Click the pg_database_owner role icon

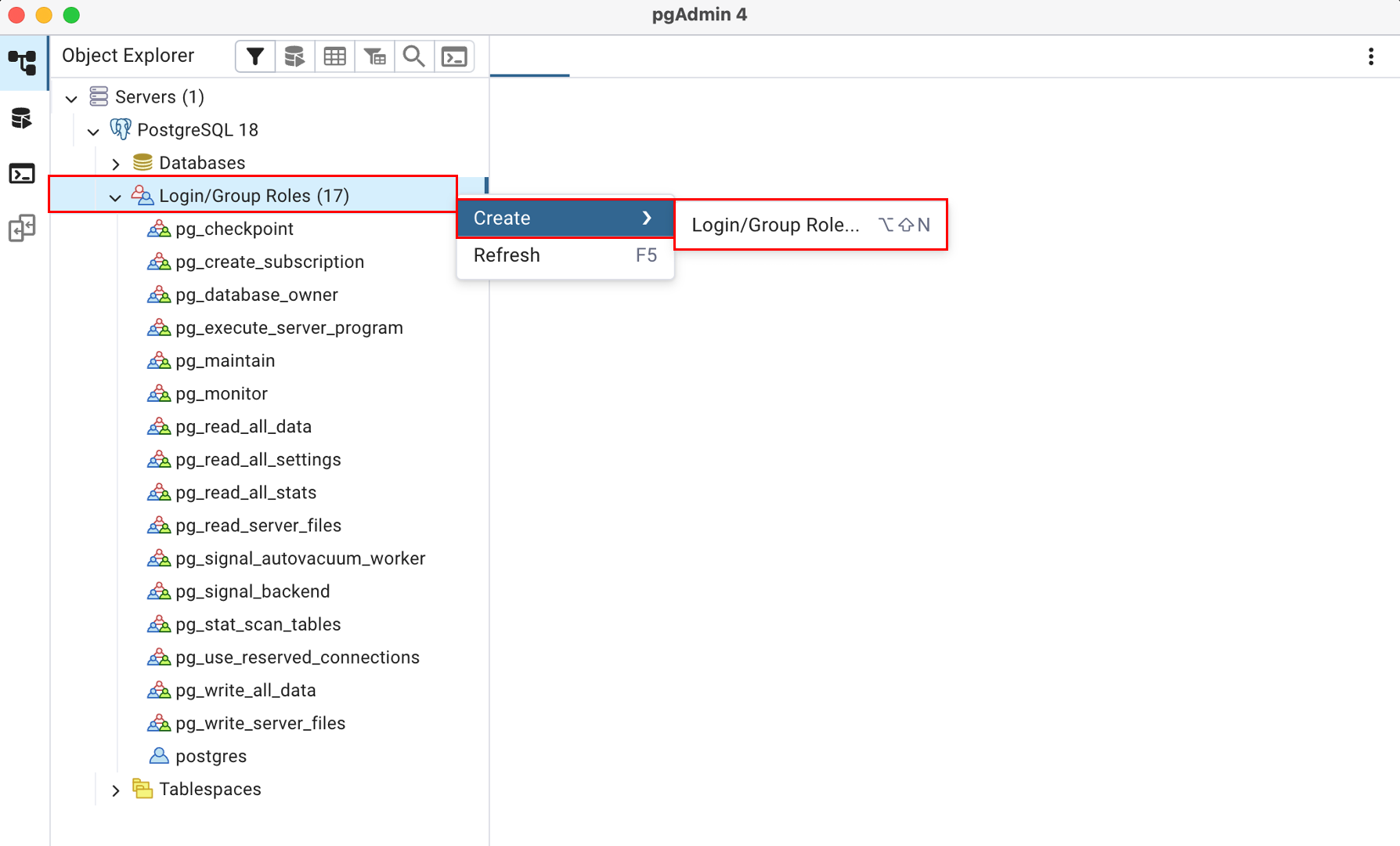point(159,295)
